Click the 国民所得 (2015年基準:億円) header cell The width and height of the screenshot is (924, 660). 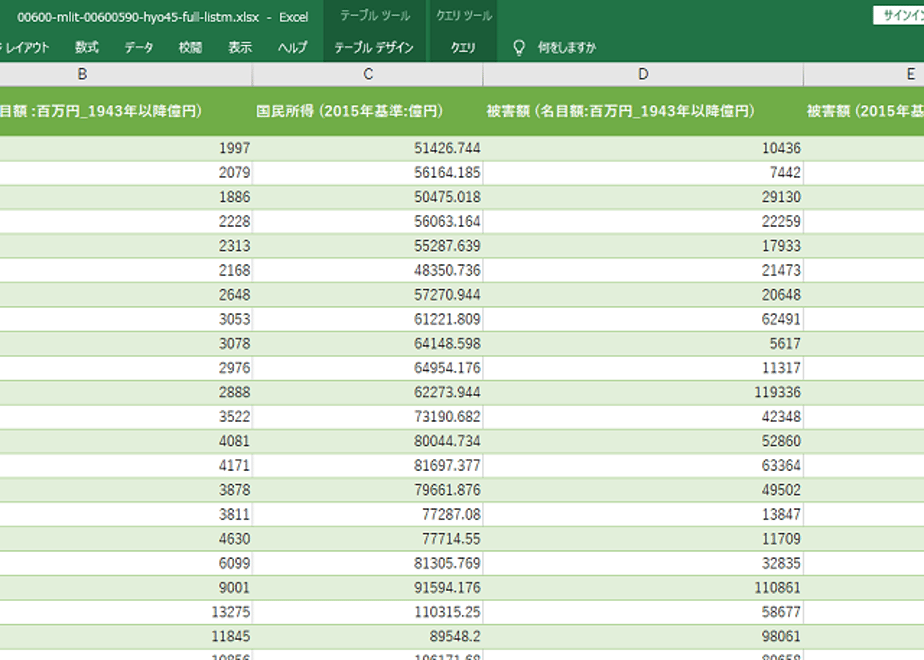click(368, 111)
